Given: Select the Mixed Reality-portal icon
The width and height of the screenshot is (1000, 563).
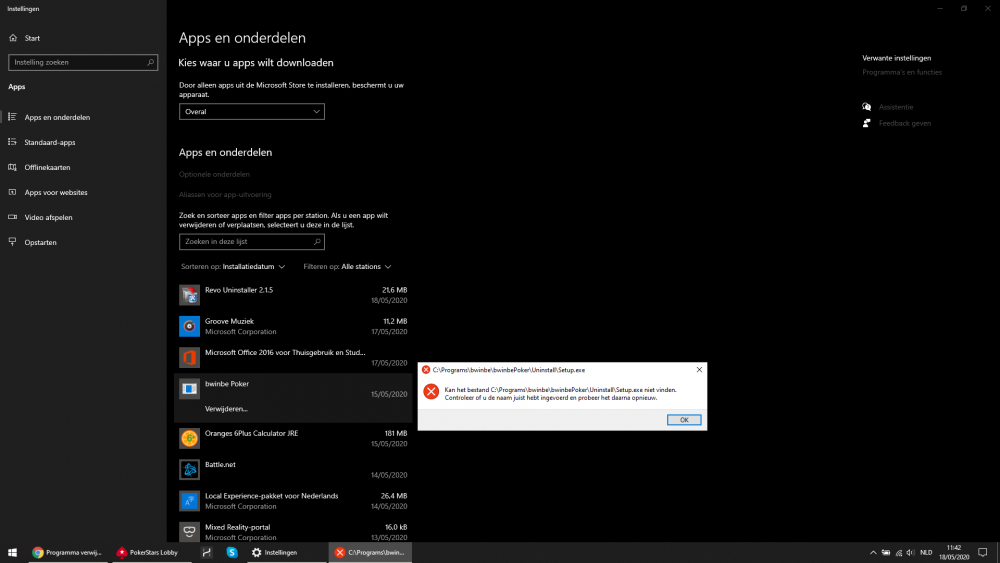Looking at the screenshot, I should [189, 532].
